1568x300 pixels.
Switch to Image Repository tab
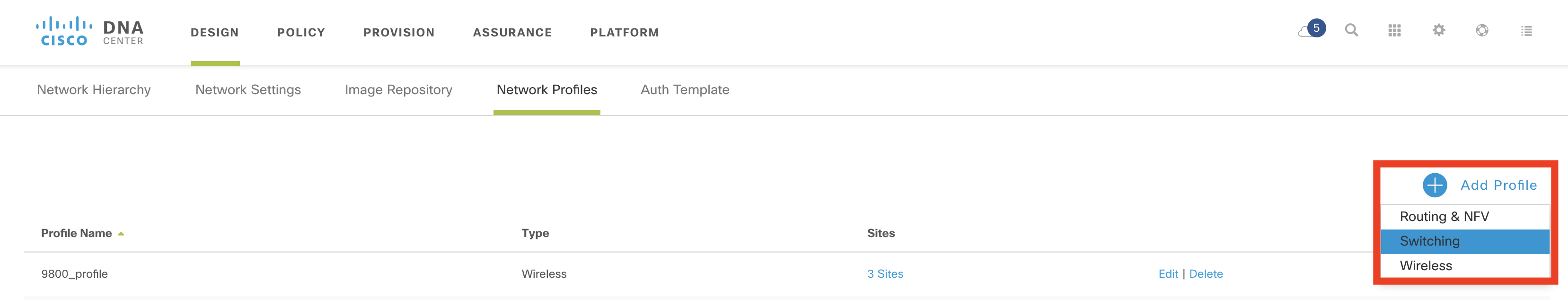(398, 90)
